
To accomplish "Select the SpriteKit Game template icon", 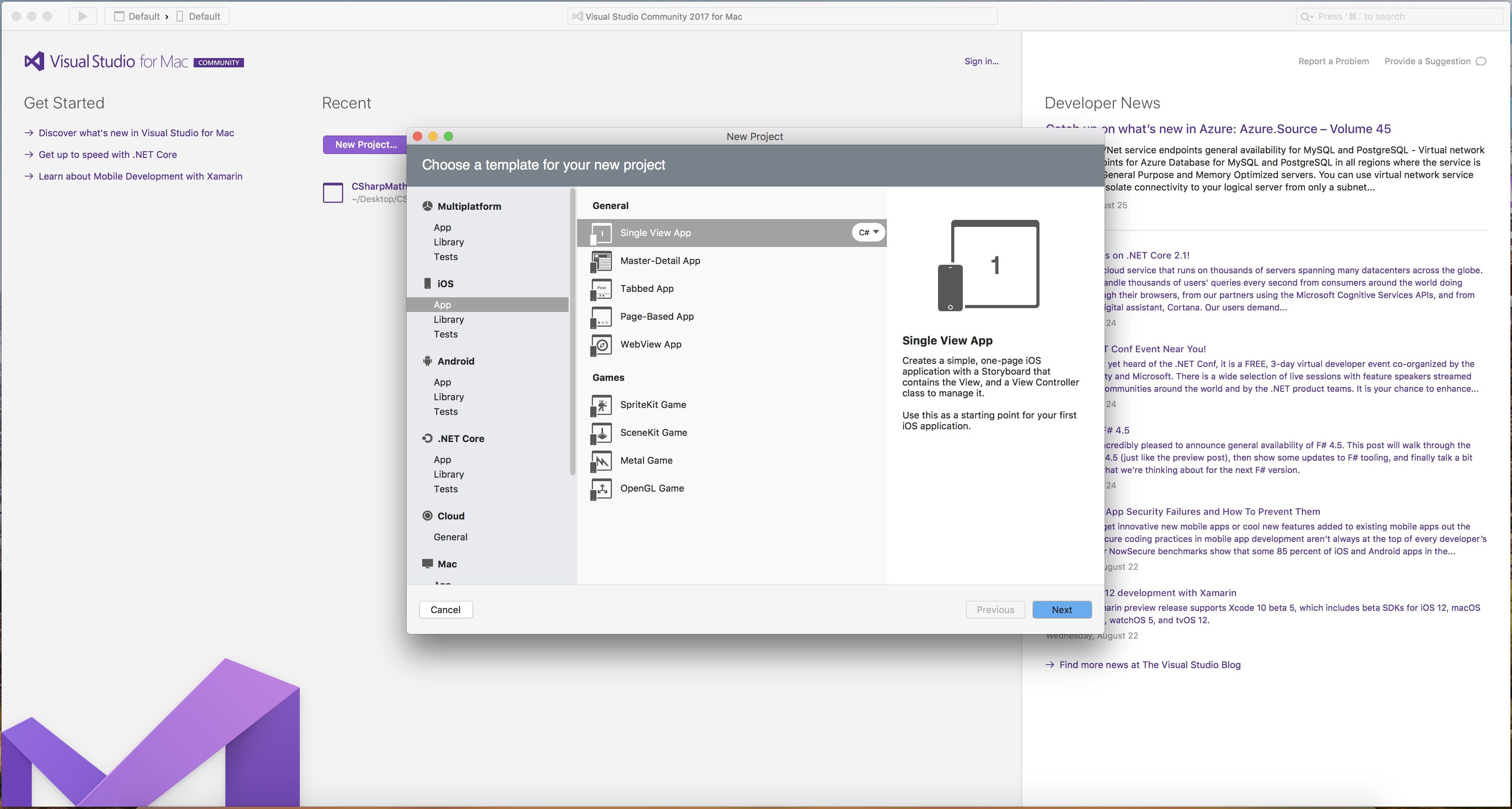I will pos(601,405).
